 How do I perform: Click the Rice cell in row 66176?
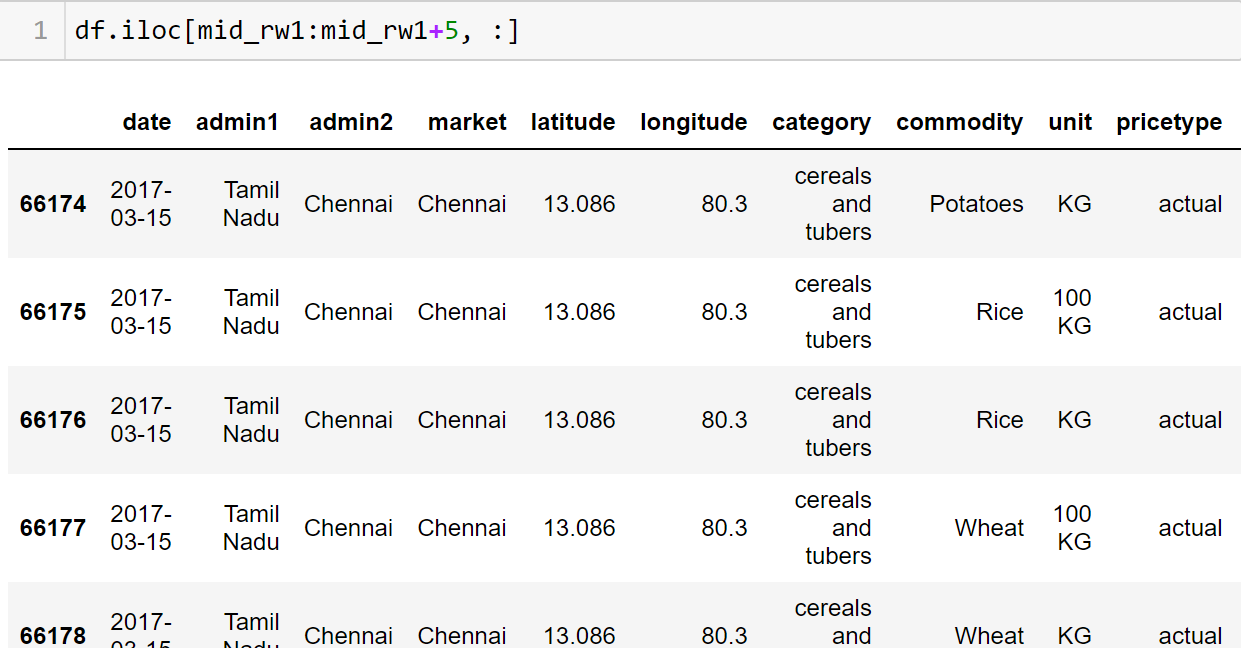(999, 420)
